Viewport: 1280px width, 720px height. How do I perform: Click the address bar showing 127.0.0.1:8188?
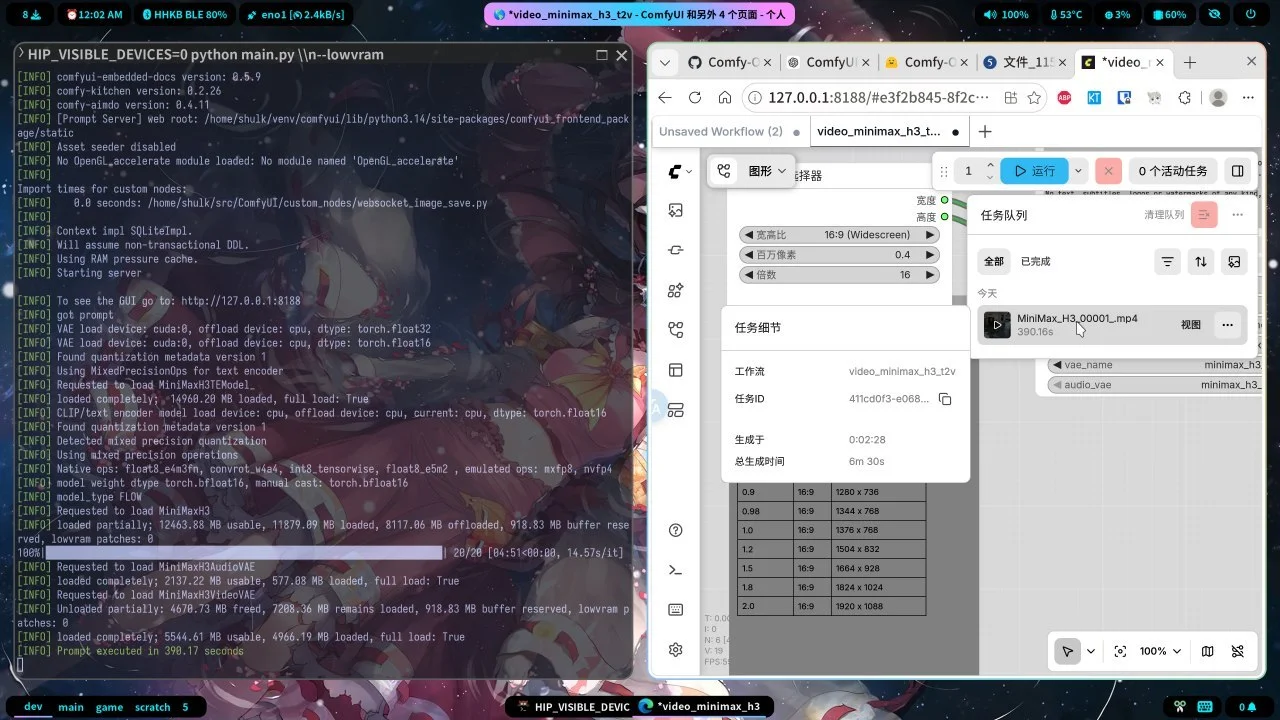pos(879,98)
